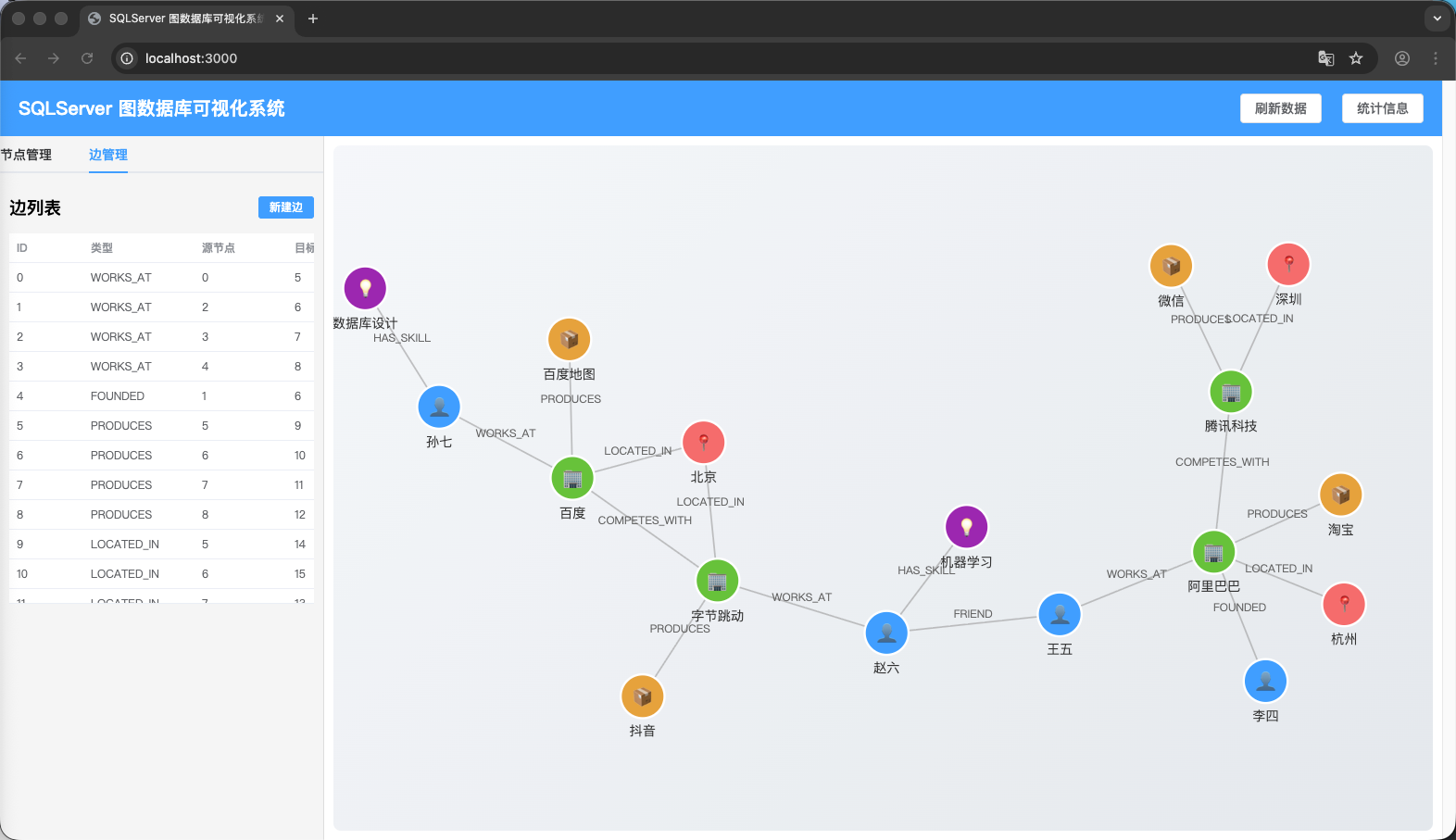Select the FOUNDED cell in edge table
This screenshot has width=1456, height=840.
click(x=118, y=396)
